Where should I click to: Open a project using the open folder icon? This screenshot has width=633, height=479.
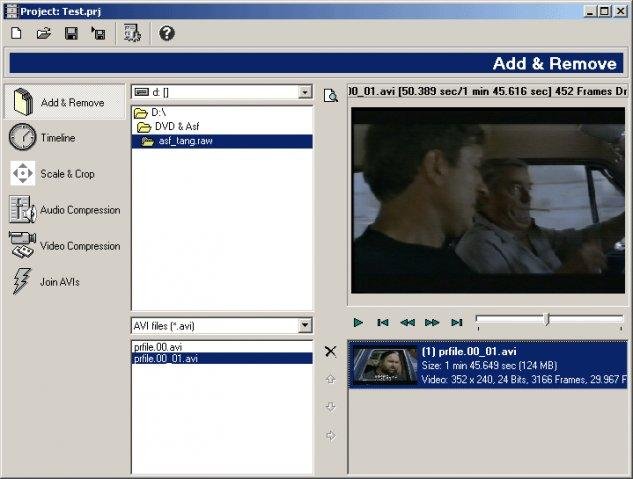point(44,33)
